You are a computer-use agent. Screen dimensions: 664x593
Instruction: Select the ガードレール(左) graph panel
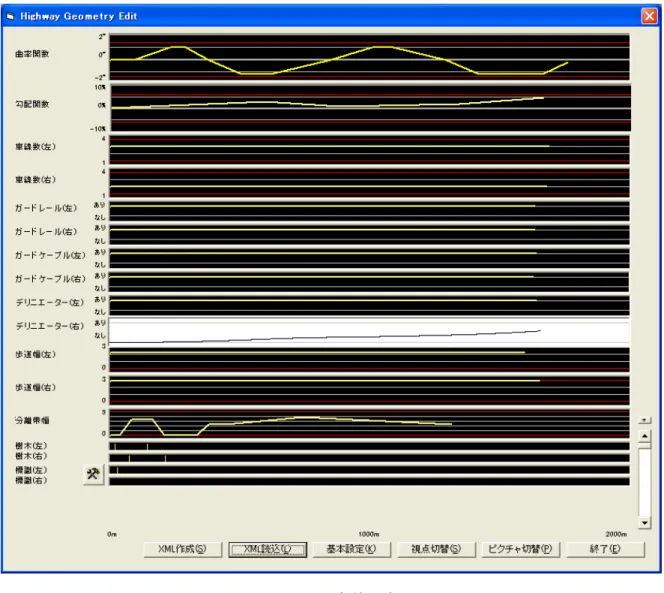point(369,211)
